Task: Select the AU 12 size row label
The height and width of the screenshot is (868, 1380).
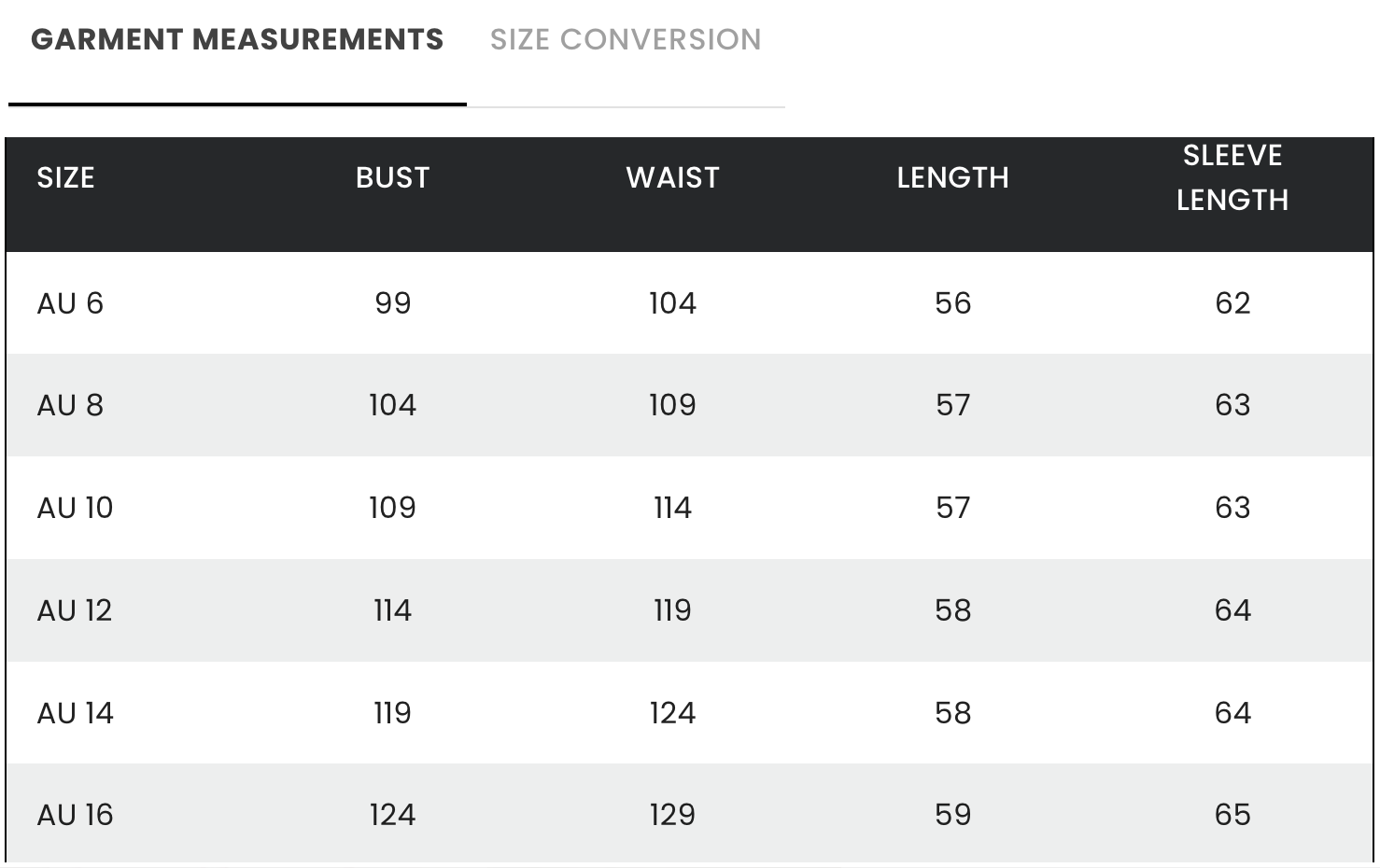Action: coord(75,610)
